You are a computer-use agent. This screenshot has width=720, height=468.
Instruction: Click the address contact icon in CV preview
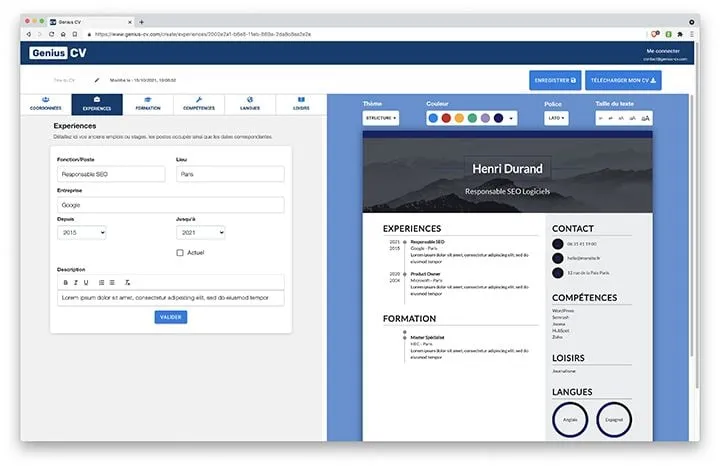(x=557, y=273)
